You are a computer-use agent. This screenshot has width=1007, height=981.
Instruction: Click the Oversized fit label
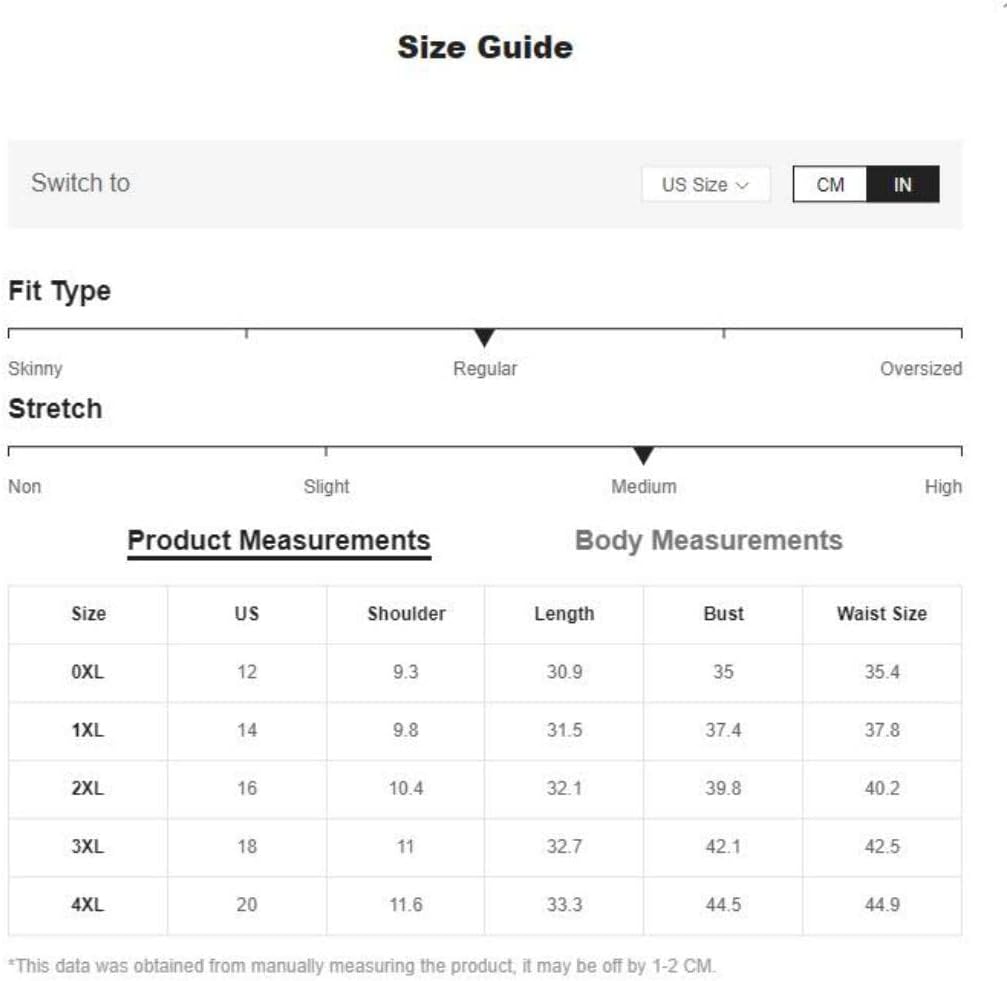pos(921,369)
